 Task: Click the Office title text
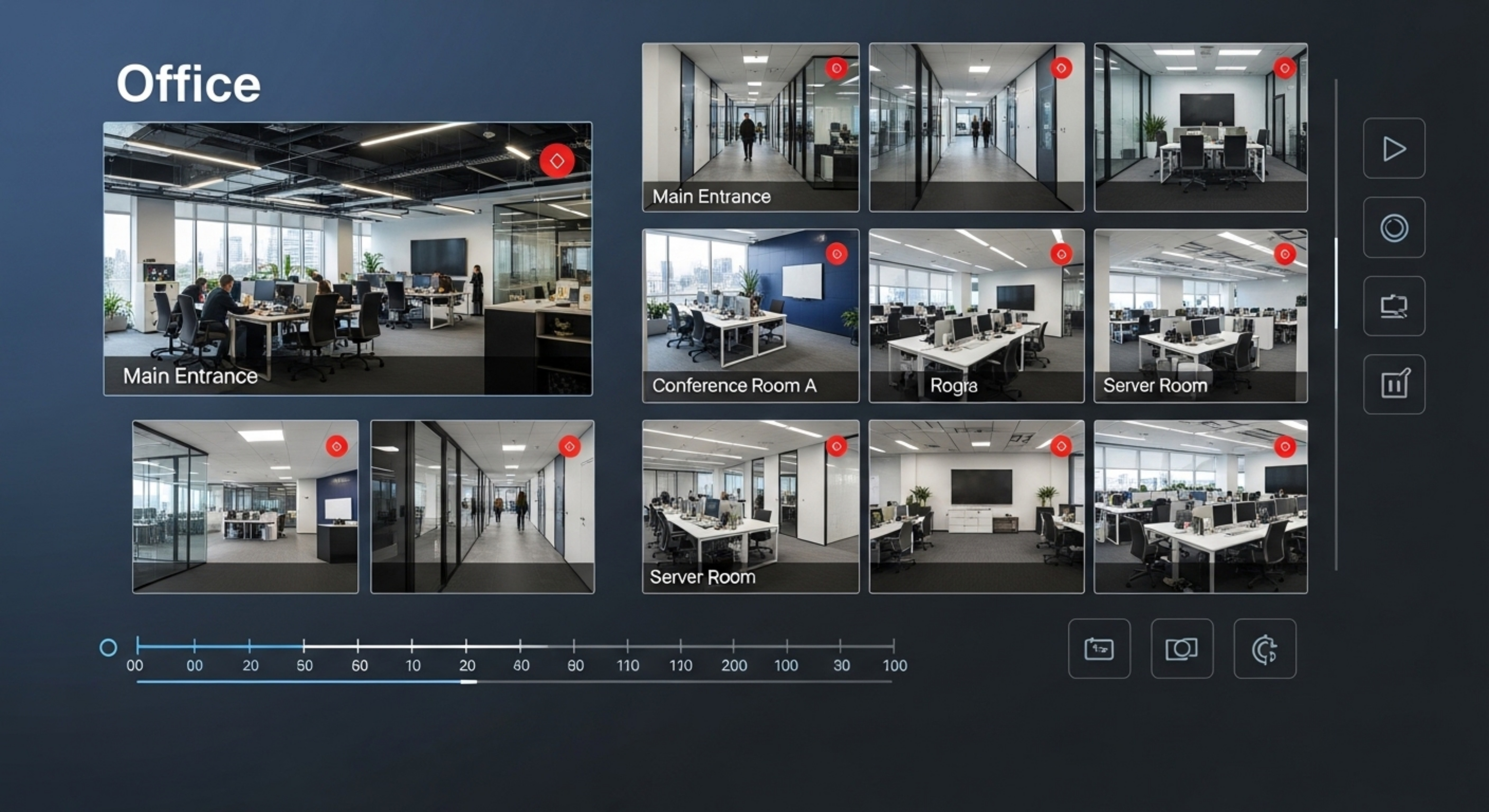tap(189, 84)
